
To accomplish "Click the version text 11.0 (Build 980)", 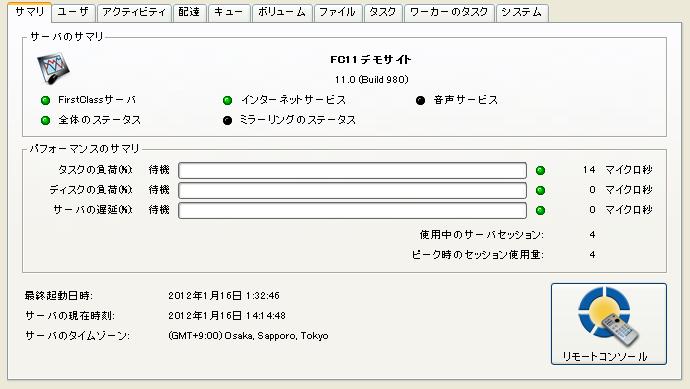I will pyautogui.click(x=371, y=80).
